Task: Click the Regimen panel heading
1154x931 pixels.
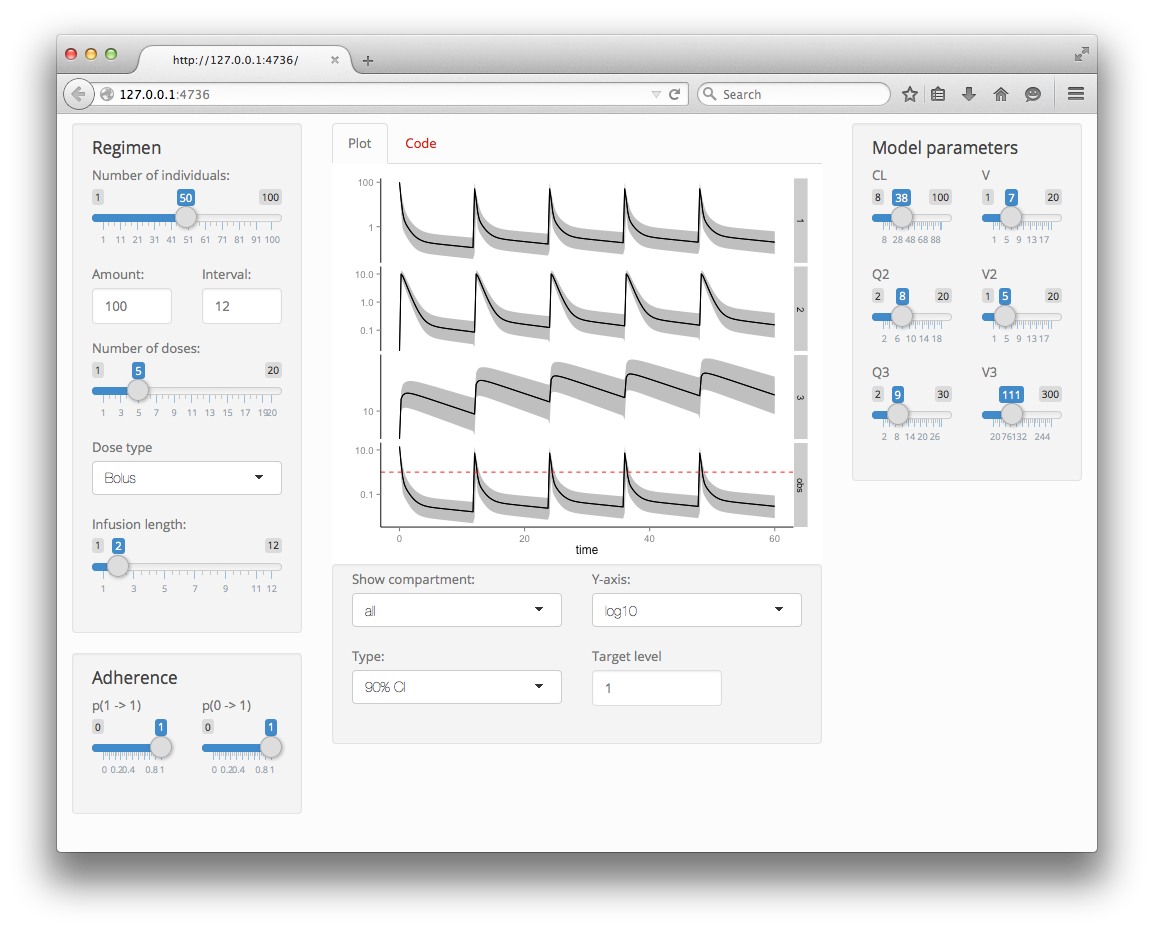Action: [127, 148]
